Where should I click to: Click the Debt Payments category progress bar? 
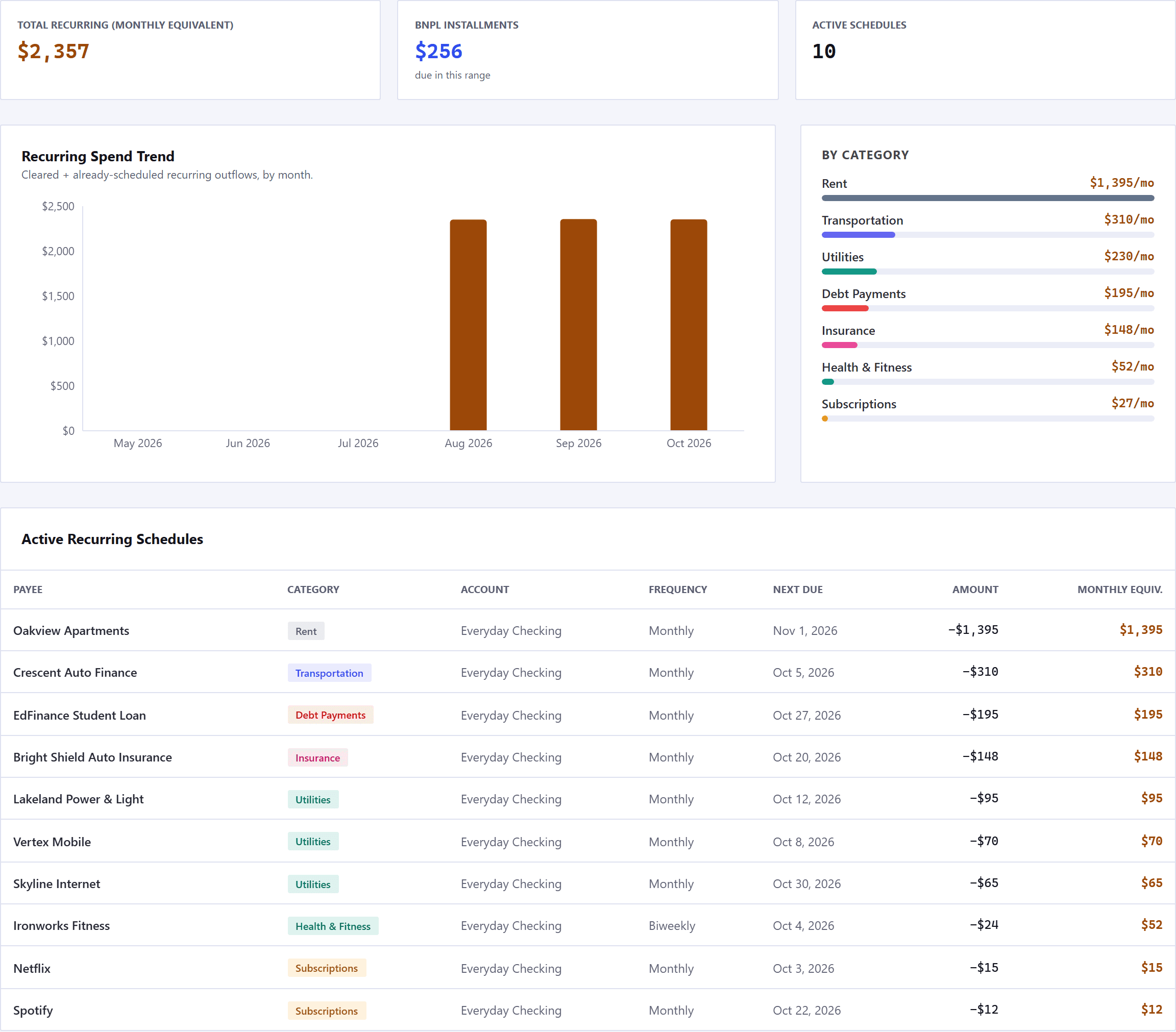click(x=988, y=308)
